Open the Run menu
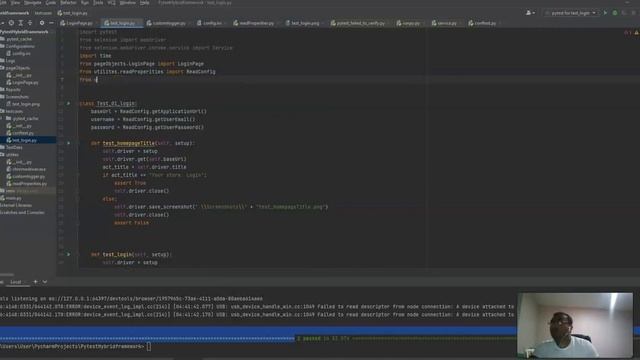 (x=85, y=2)
